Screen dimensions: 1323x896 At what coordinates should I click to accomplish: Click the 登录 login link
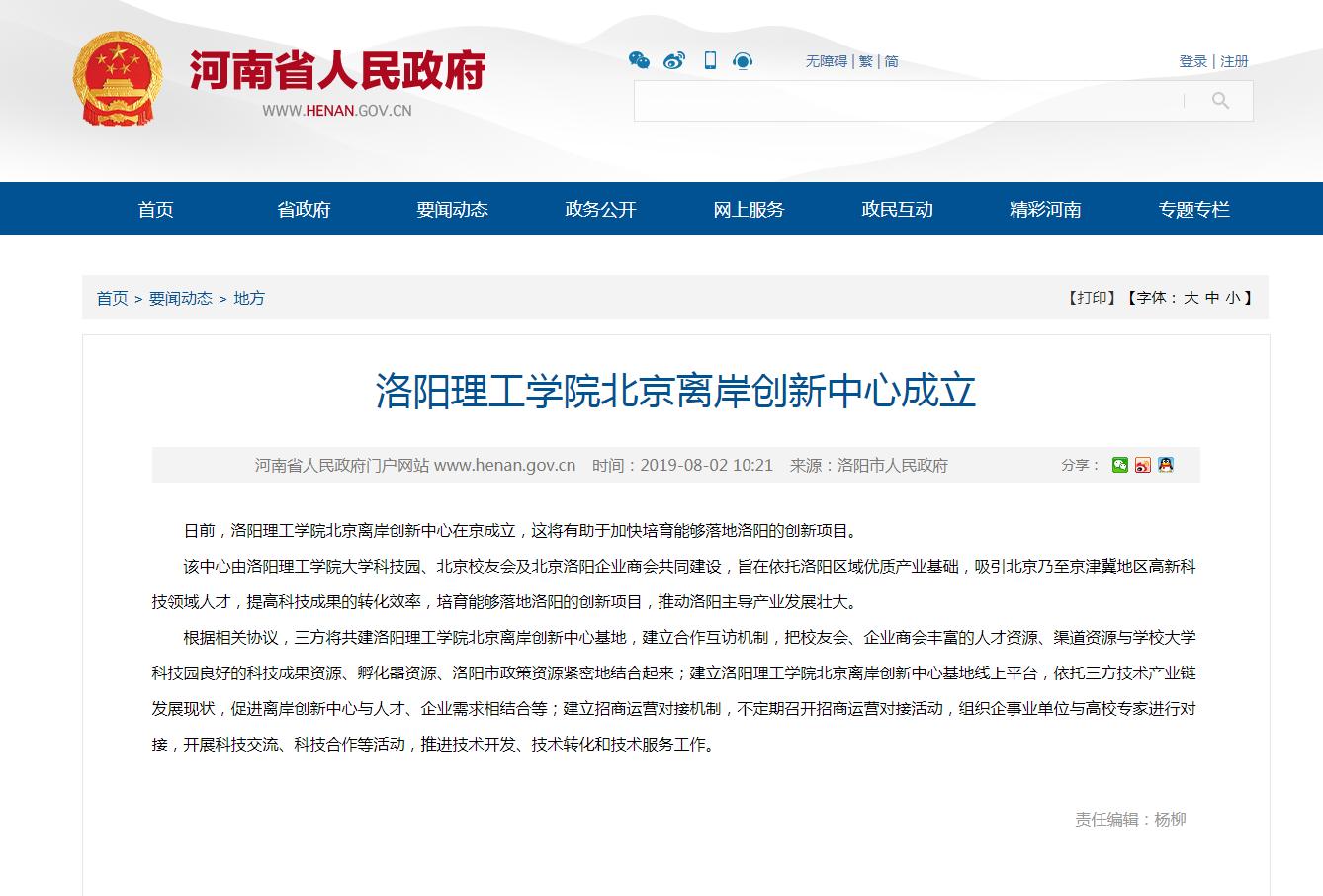coord(1192,61)
